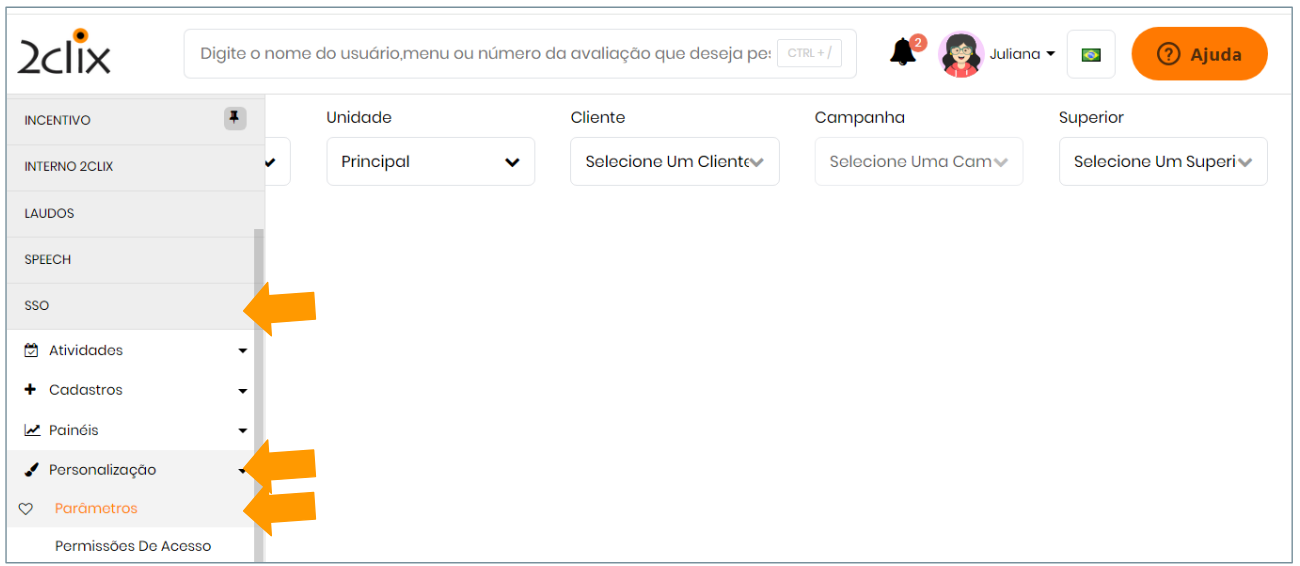Viewport: 1300px width, 566px height.
Task: Click the Painéis chart icon
Action: (32, 430)
